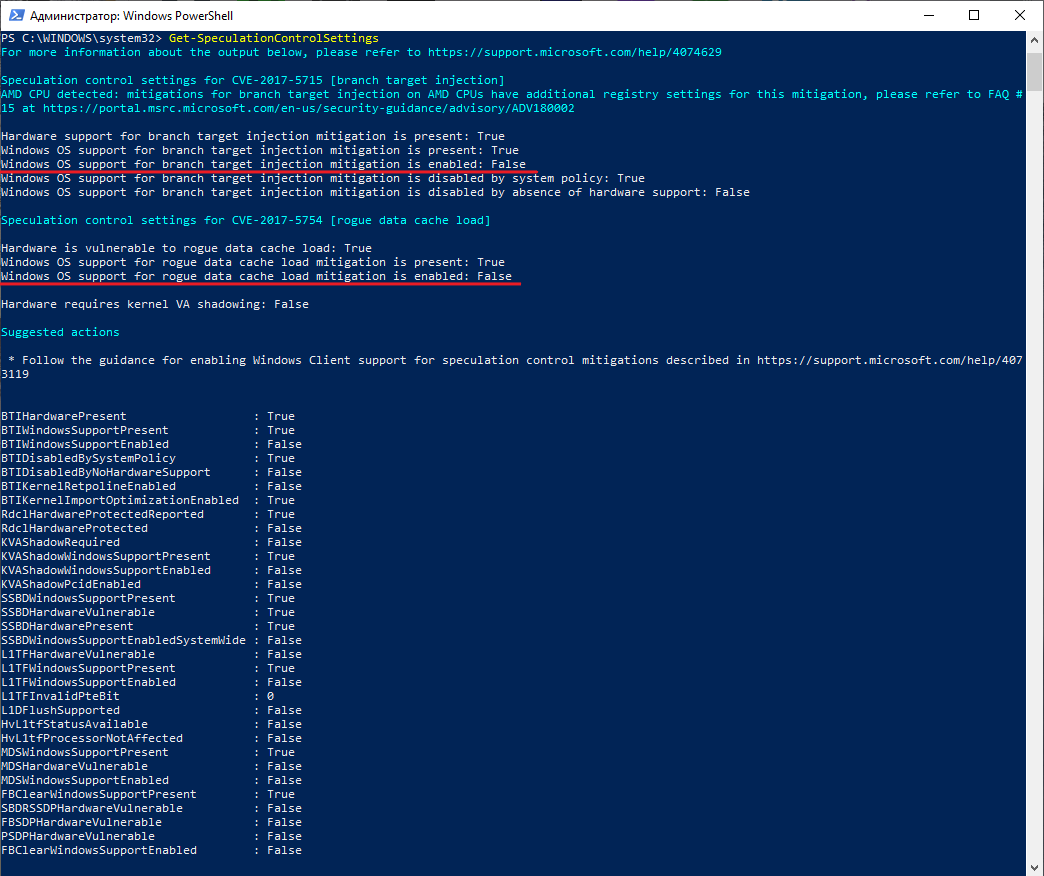
Task: Click the vertical scrollbar thumb
Action: point(1034,72)
